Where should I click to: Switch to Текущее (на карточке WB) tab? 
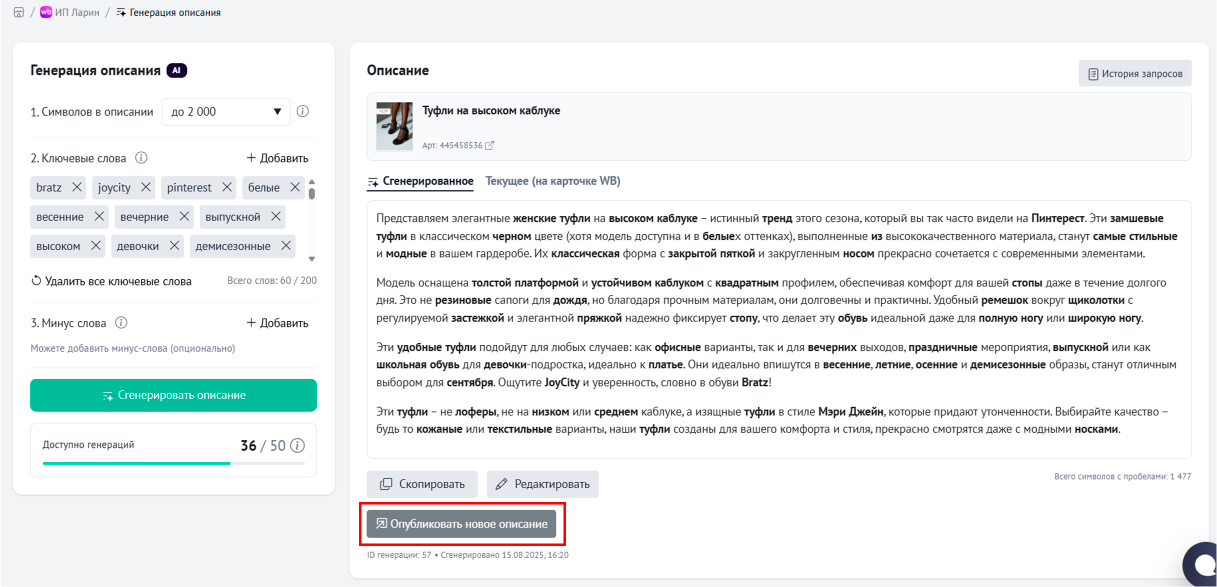[x=553, y=181]
